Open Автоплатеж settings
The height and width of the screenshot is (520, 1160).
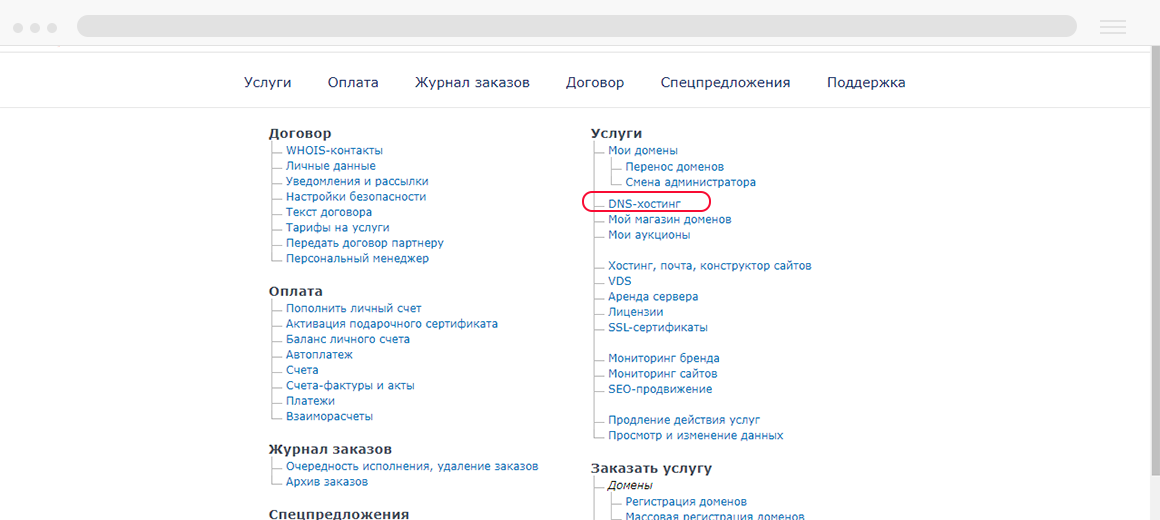319,355
